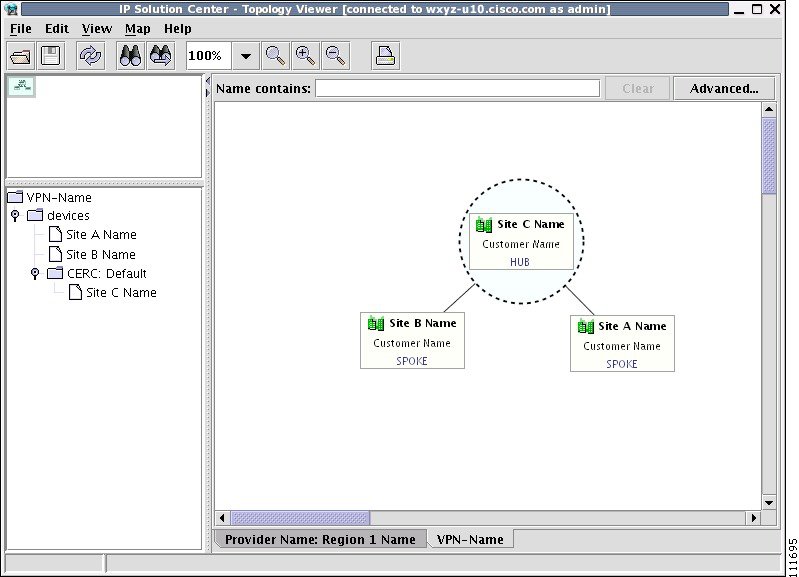
Task: Click the vertical scrollbar up arrow
Action: pyautogui.click(x=769, y=109)
